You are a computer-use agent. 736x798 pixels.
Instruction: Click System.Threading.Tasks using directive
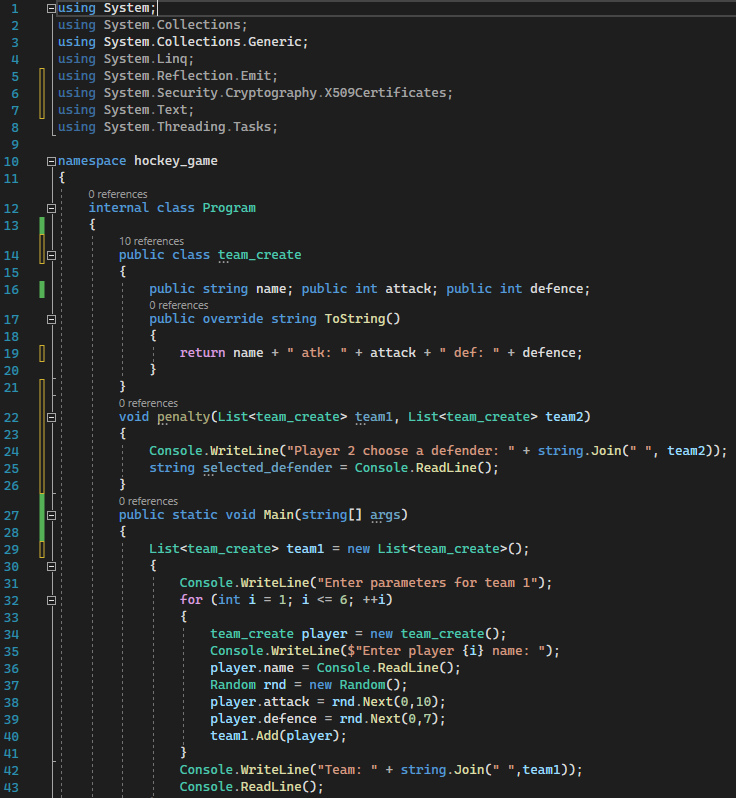click(167, 127)
